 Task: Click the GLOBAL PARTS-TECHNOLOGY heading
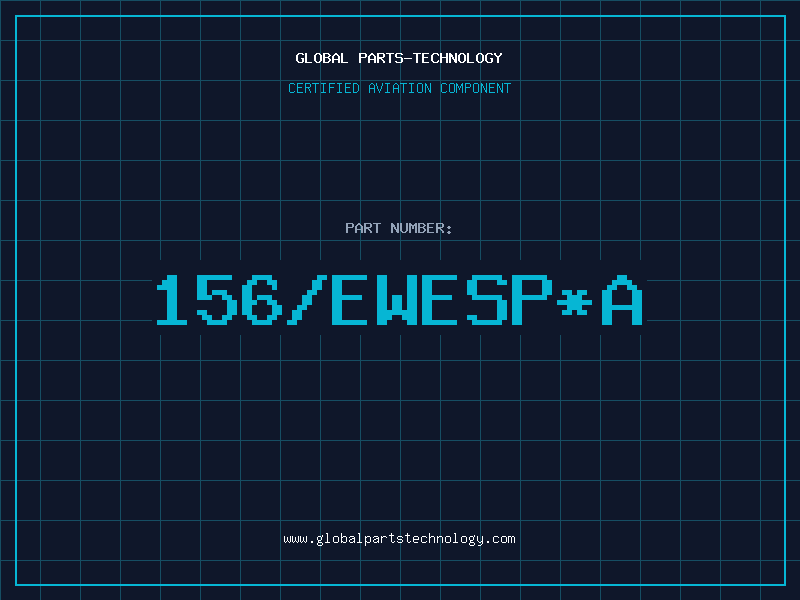coord(399,58)
